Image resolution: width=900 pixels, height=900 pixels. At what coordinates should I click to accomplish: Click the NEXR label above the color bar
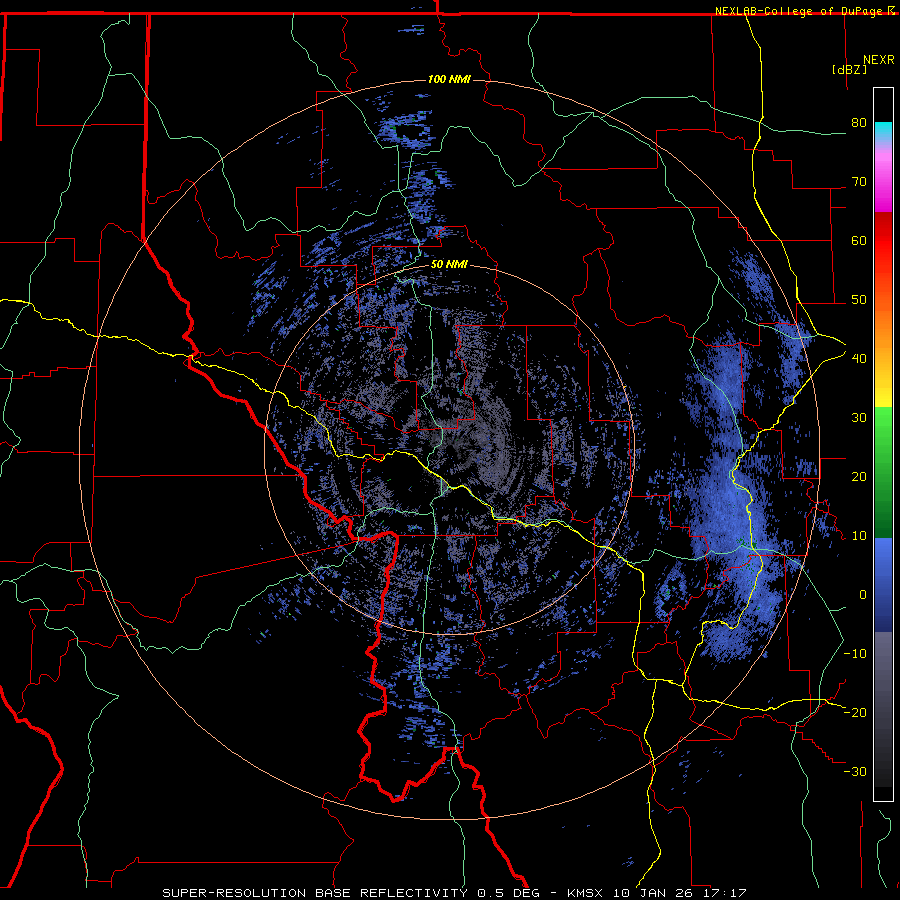[x=878, y=60]
